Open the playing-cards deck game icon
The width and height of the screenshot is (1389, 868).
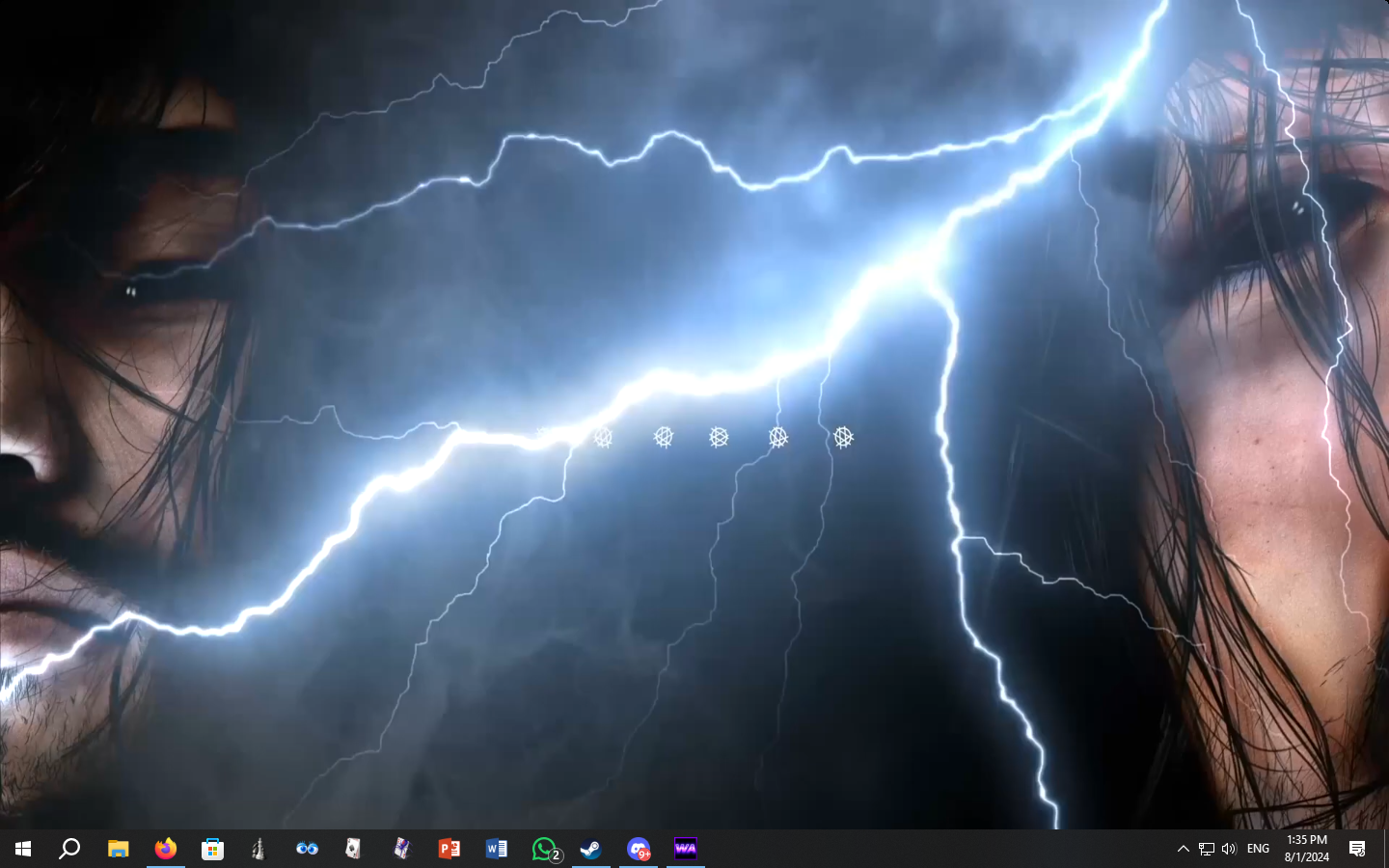[401, 849]
